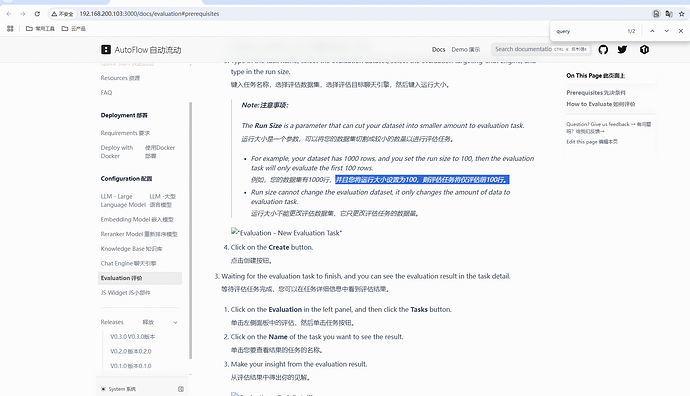Open the Demo menu item
The image size is (690, 396).
466,49
